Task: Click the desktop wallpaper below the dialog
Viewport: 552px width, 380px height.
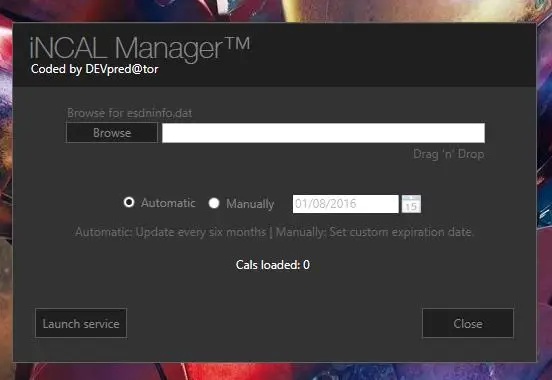Action: pyautogui.click(x=276, y=371)
